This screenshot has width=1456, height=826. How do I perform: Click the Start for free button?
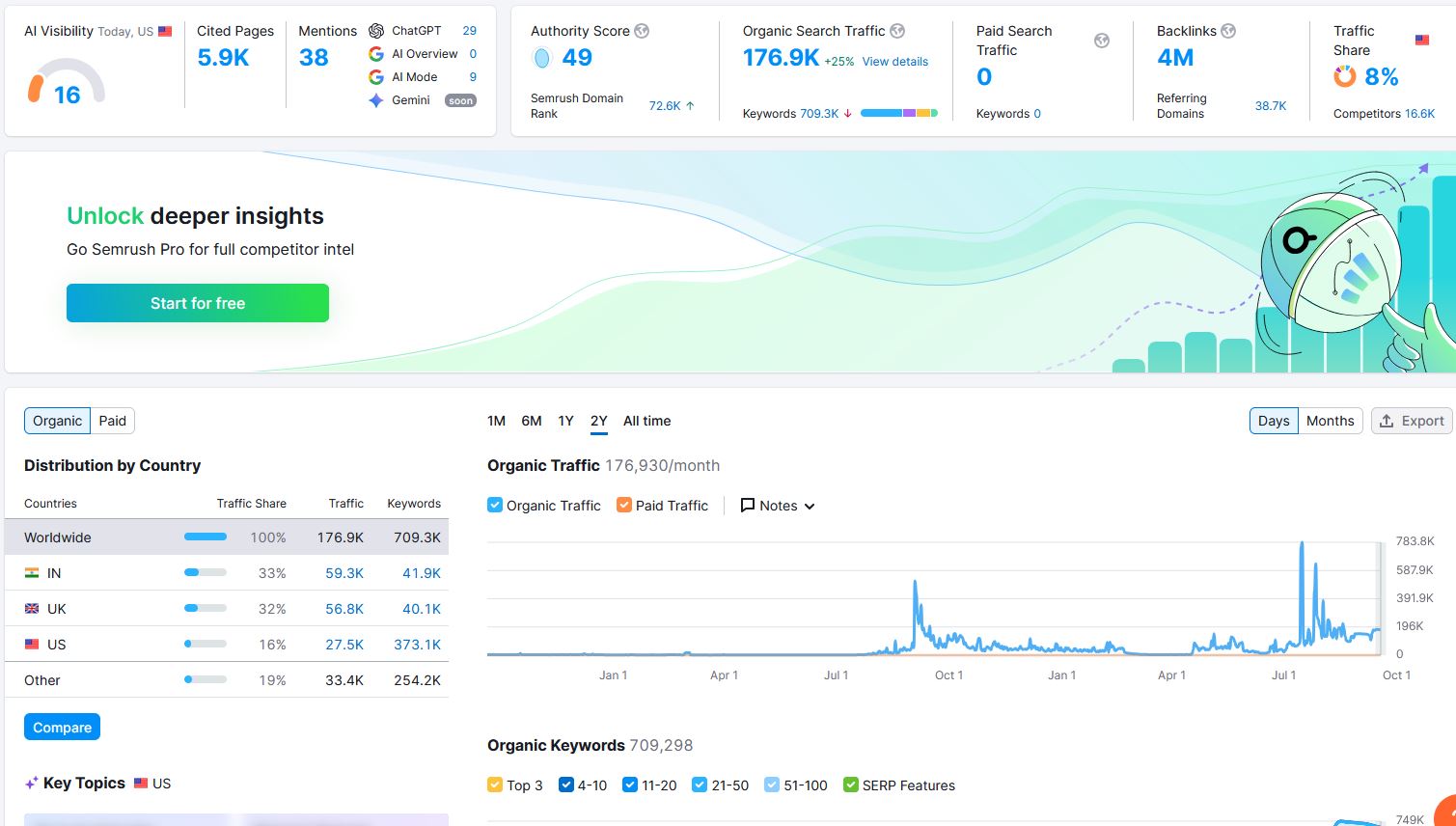[198, 303]
